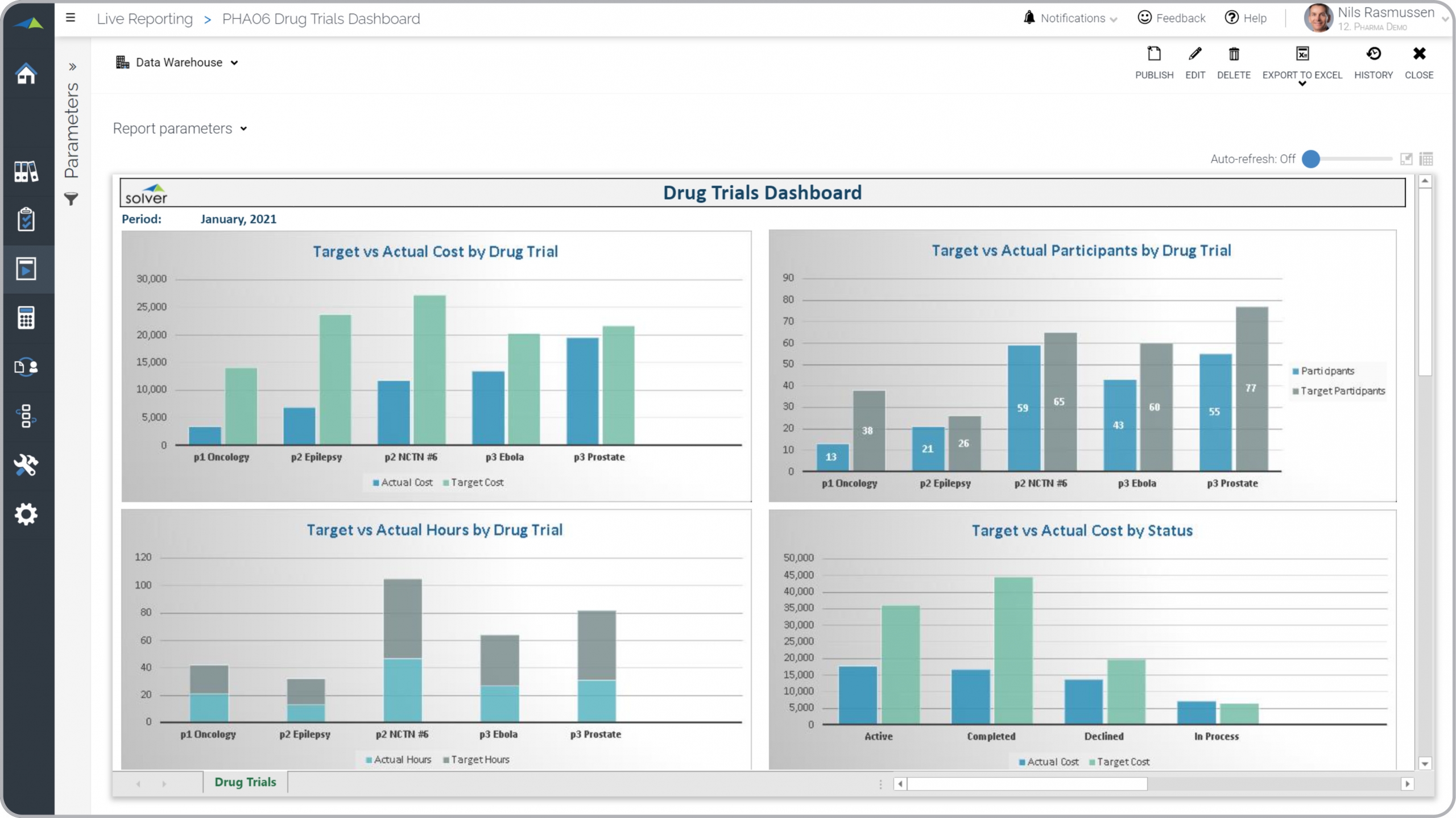Open the calculator icon in sidebar

26,318
